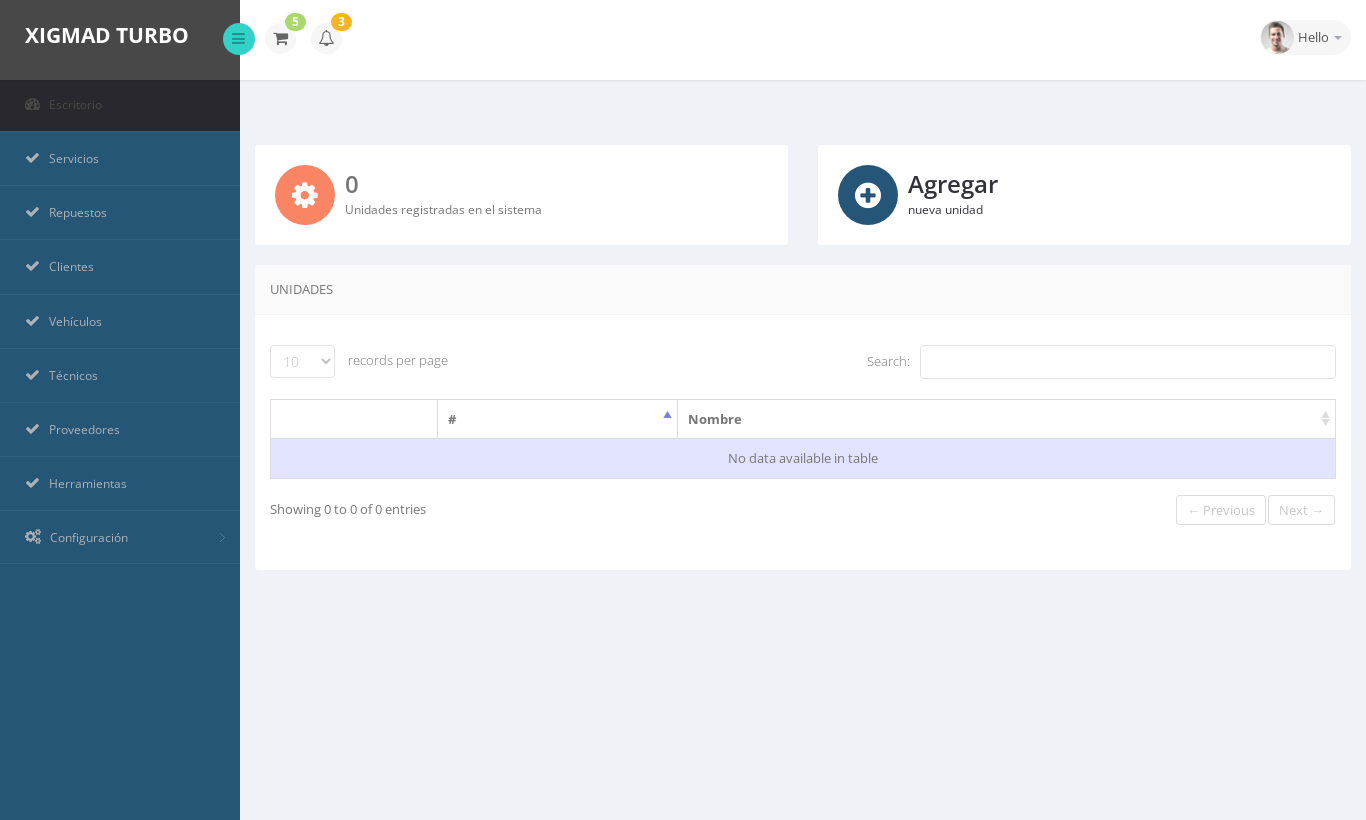Click the 'Showing 0 to 0 of 0 entries' text

click(x=348, y=509)
